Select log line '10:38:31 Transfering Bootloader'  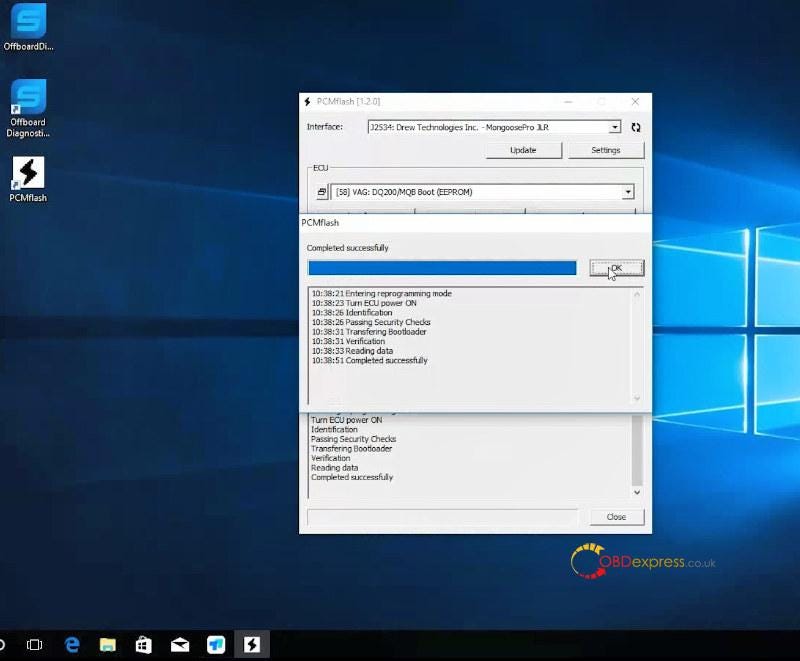click(369, 332)
